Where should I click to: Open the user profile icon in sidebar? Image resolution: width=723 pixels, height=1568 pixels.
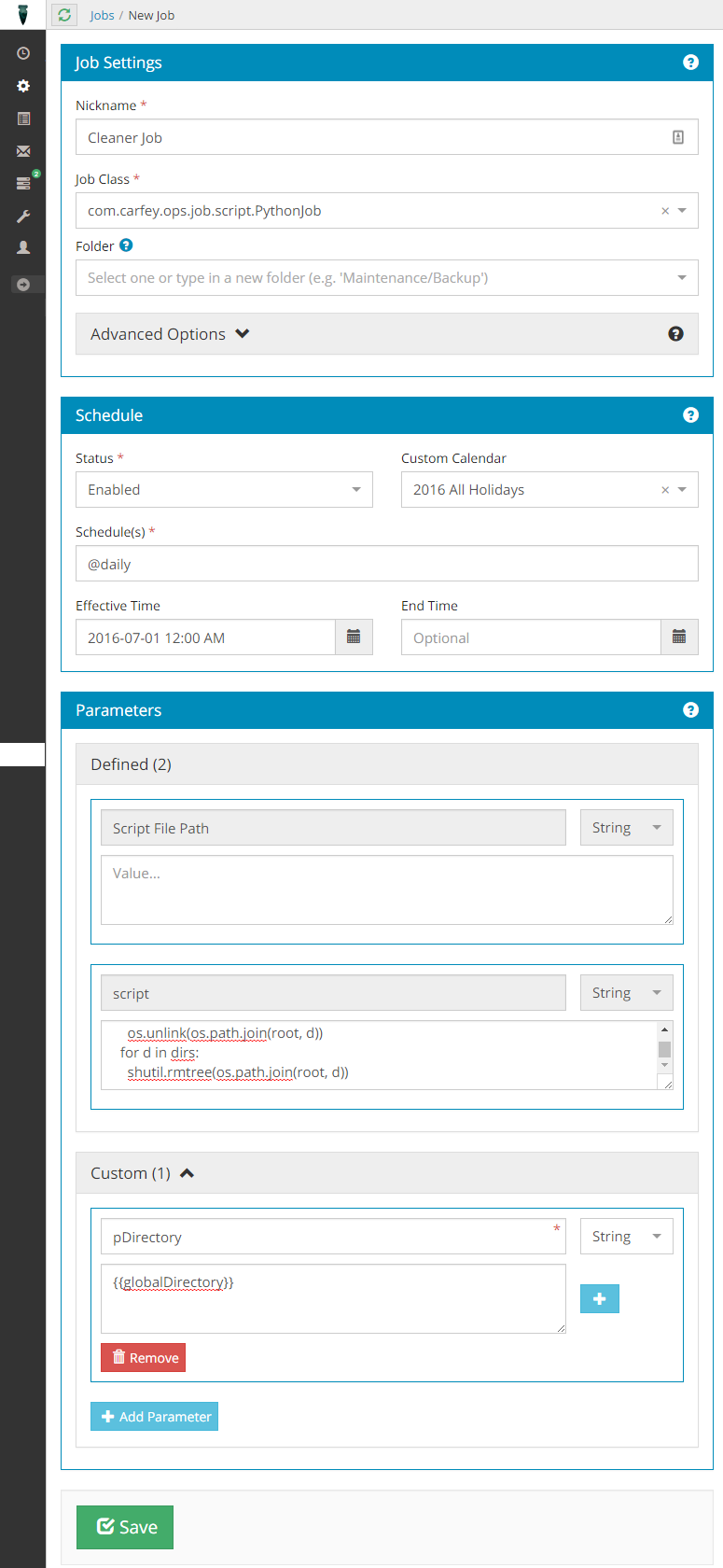[23, 248]
